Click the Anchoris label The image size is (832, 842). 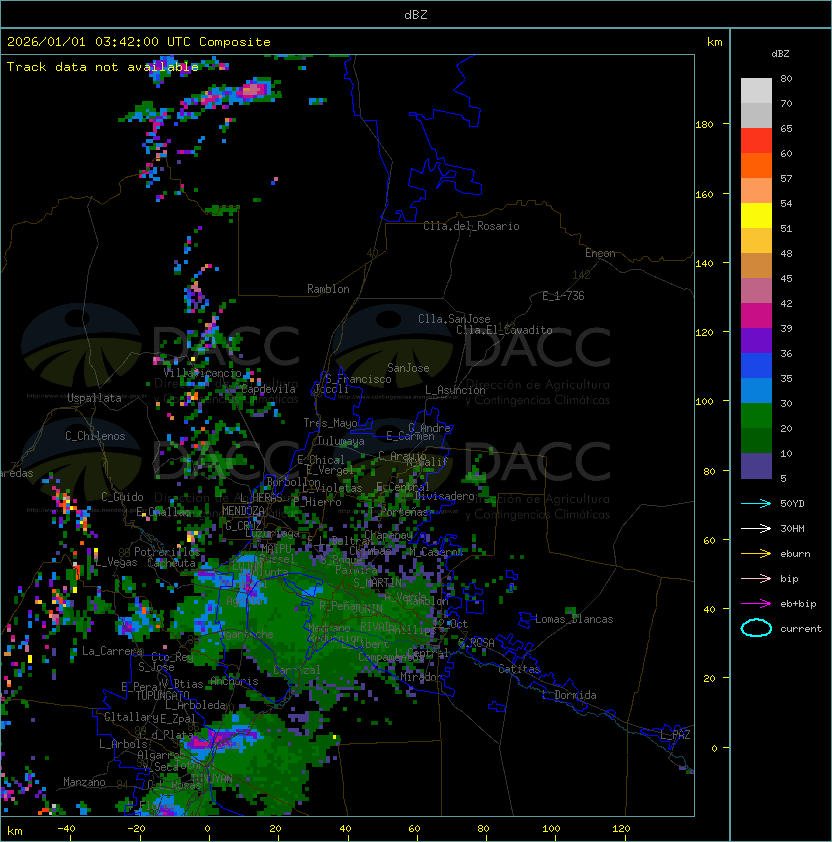(234, 681)
